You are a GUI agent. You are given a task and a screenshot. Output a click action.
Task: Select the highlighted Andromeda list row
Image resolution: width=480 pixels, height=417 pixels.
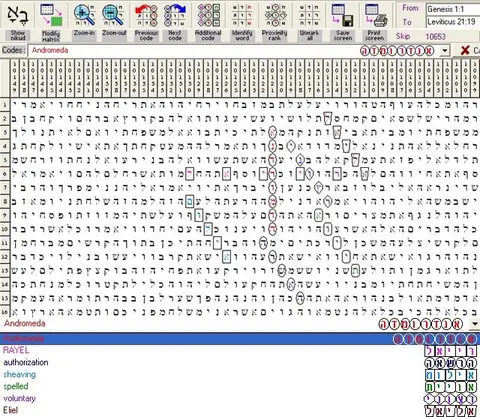point(240,339)
